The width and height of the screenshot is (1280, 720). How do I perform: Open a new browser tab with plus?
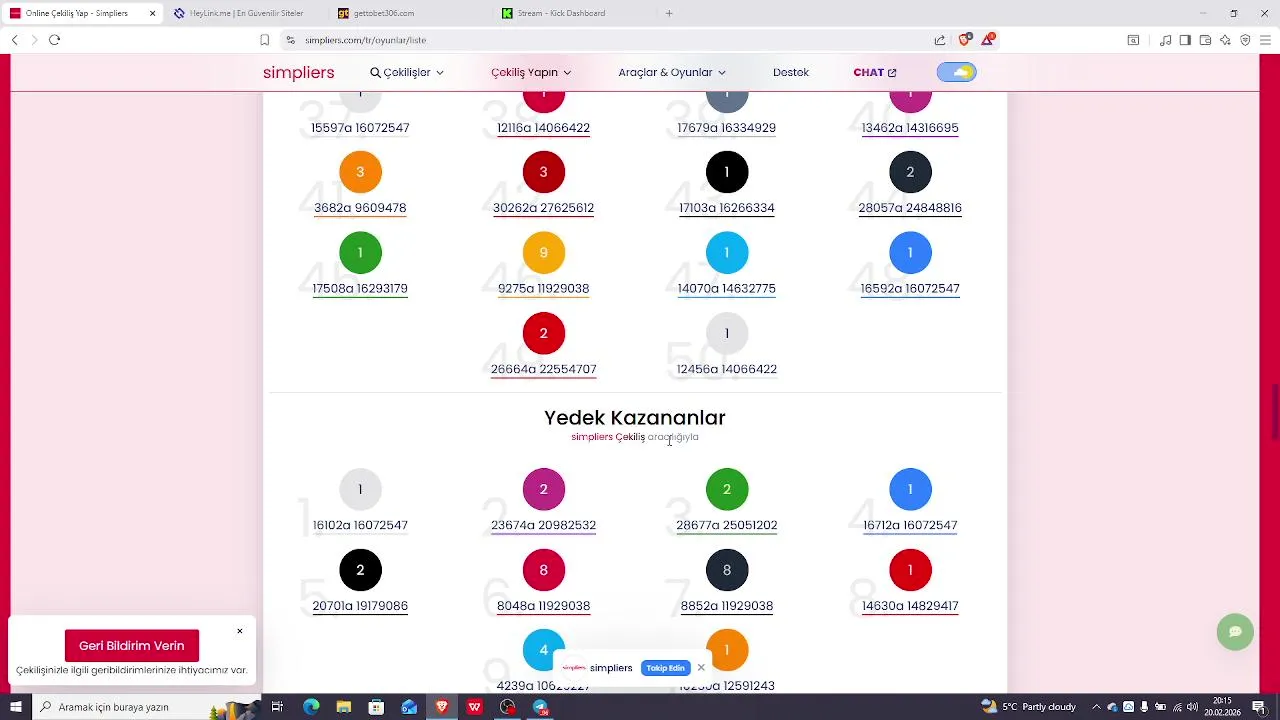(669, 13)
